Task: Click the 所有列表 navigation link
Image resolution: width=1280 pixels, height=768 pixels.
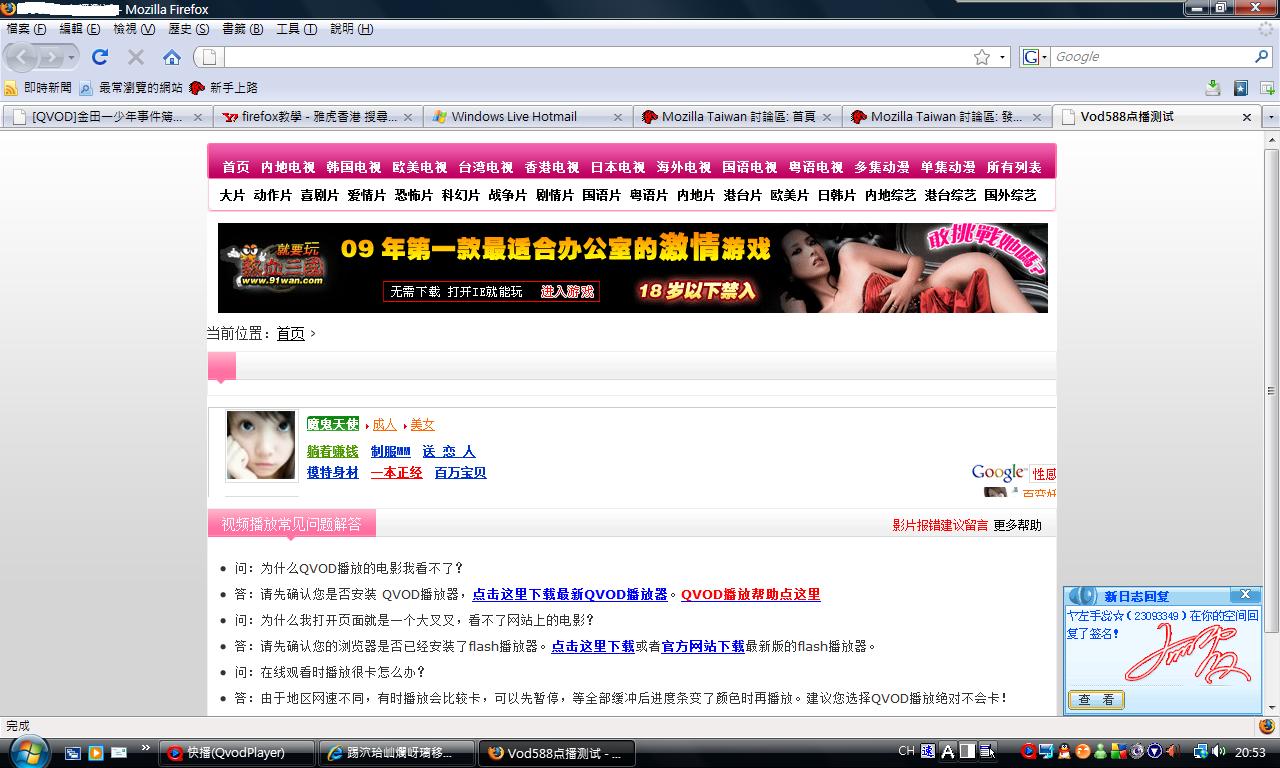Action: point(1014,167)
